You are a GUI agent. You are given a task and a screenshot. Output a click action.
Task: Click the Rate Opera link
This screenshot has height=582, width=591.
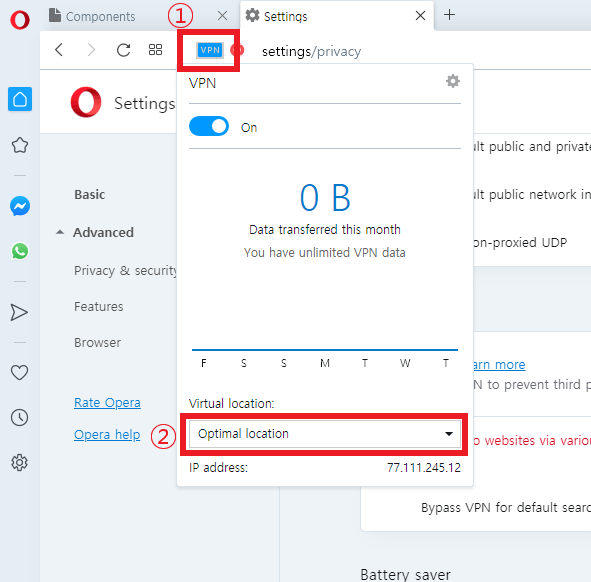pyautogui.click(x=107, y=403)
